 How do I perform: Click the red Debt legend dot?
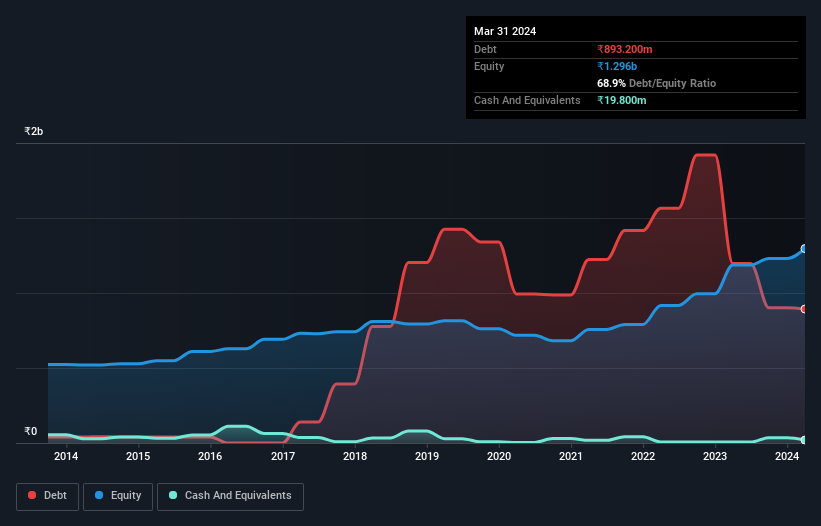click(x=32, y=495)
